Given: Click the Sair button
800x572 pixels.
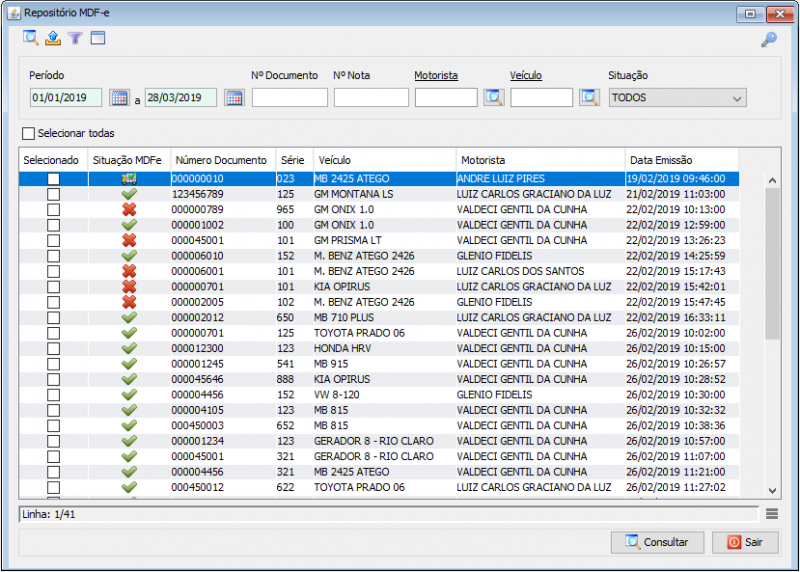Looking at the screenshot, I should [x=745, y=542].
